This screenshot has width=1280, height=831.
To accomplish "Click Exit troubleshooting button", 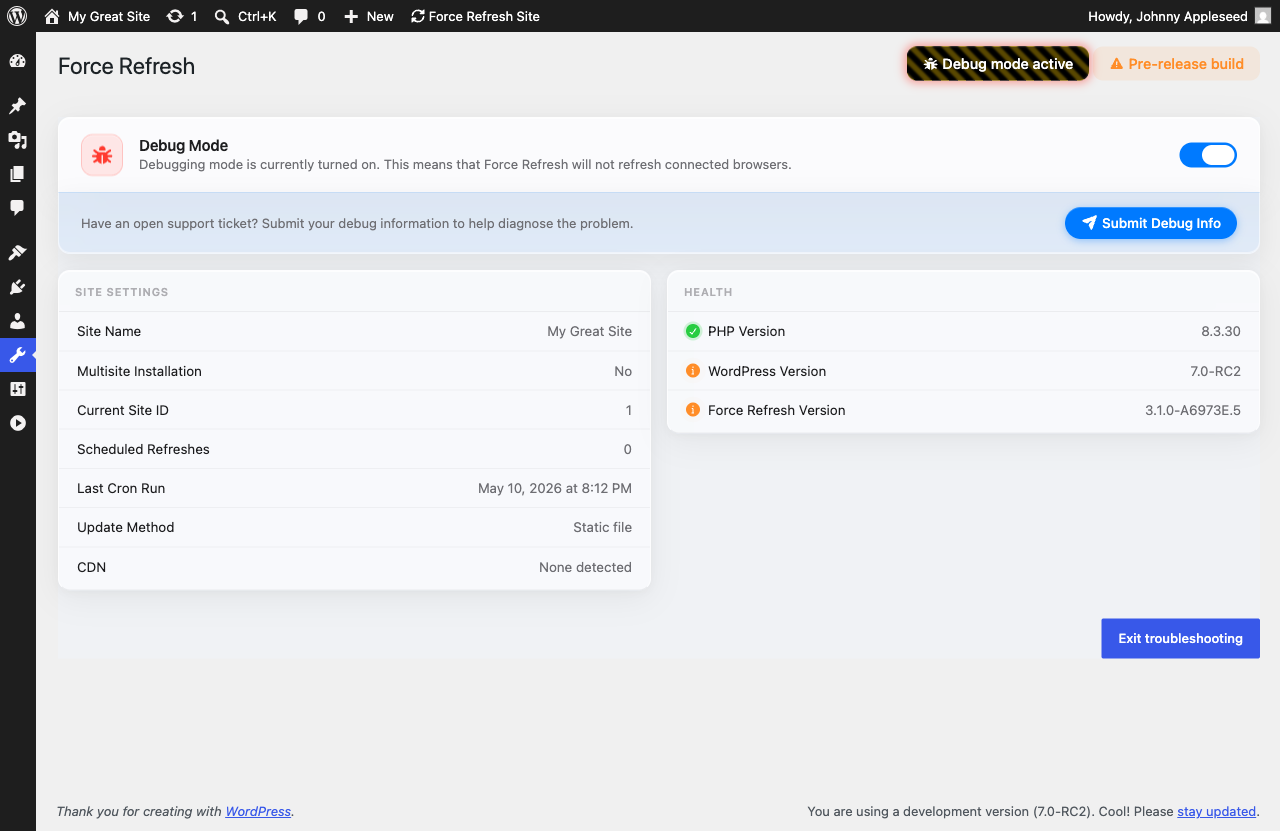I will click(1180, 638).
